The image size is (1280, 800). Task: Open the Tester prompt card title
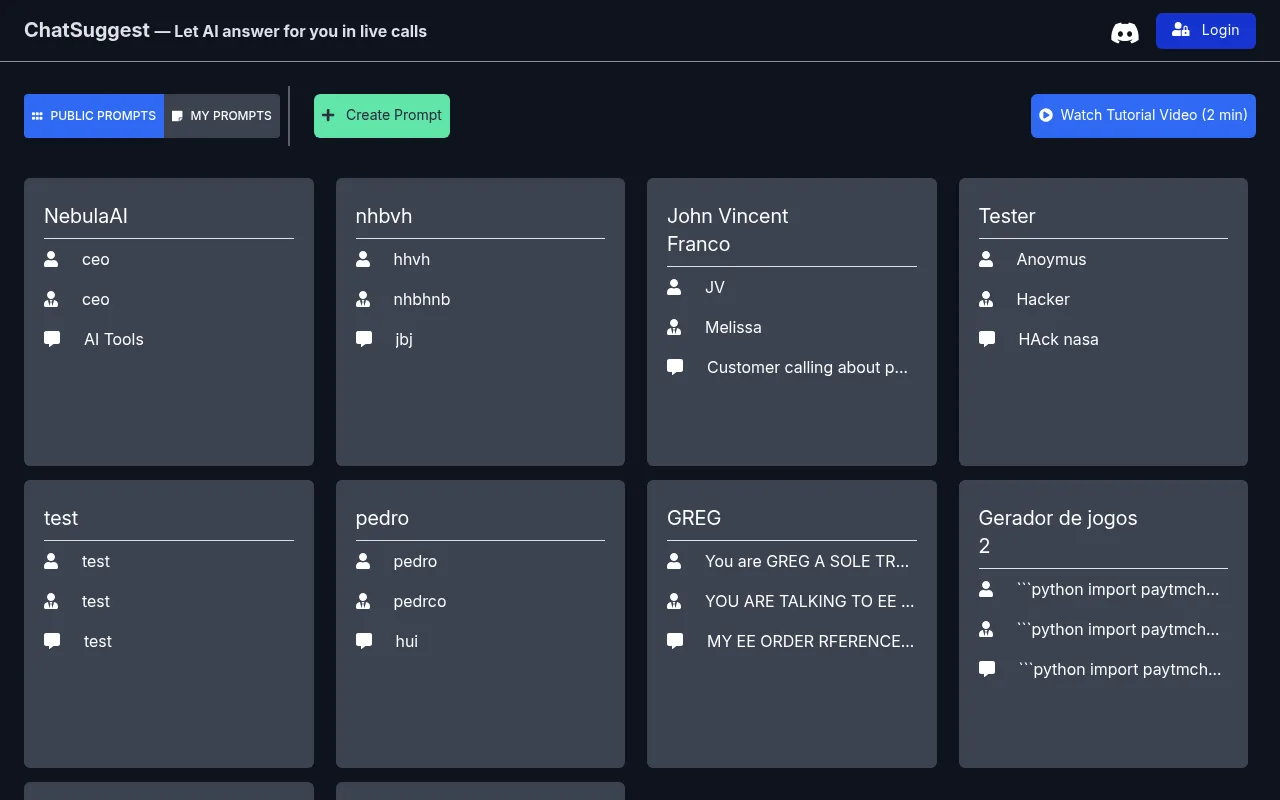click(x=1007, y=216)
